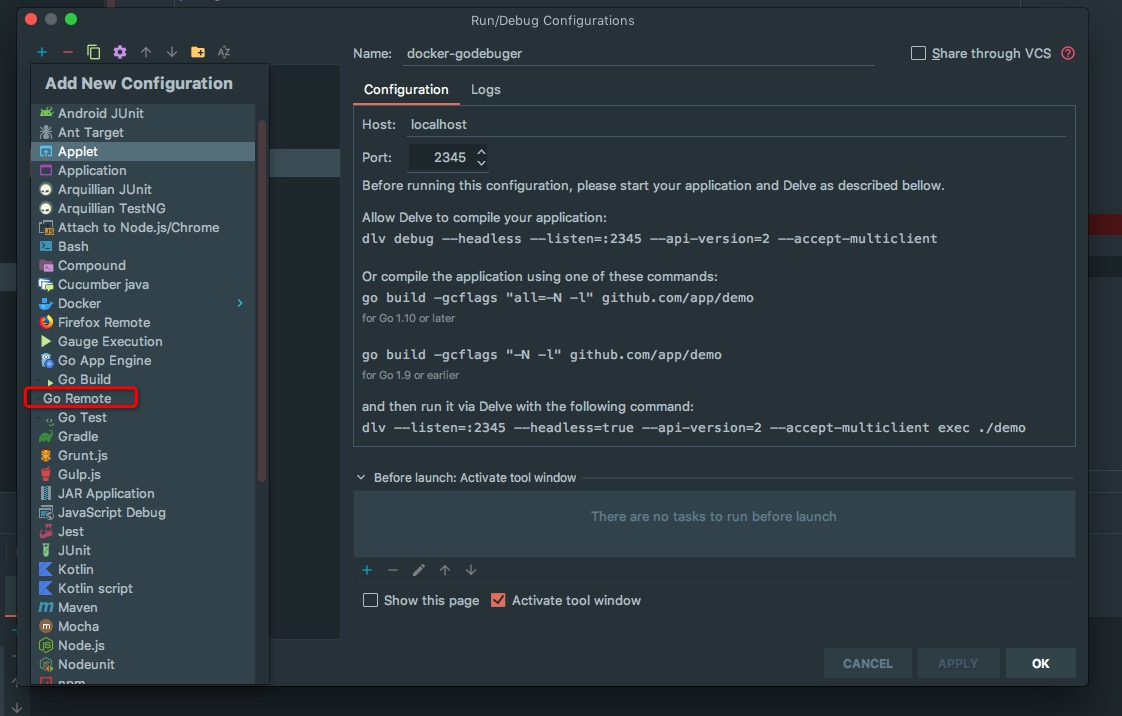Move configuration up with the arrow icon
The height and width of the screenshot is (716, 1122).
(x=145, y=51)
